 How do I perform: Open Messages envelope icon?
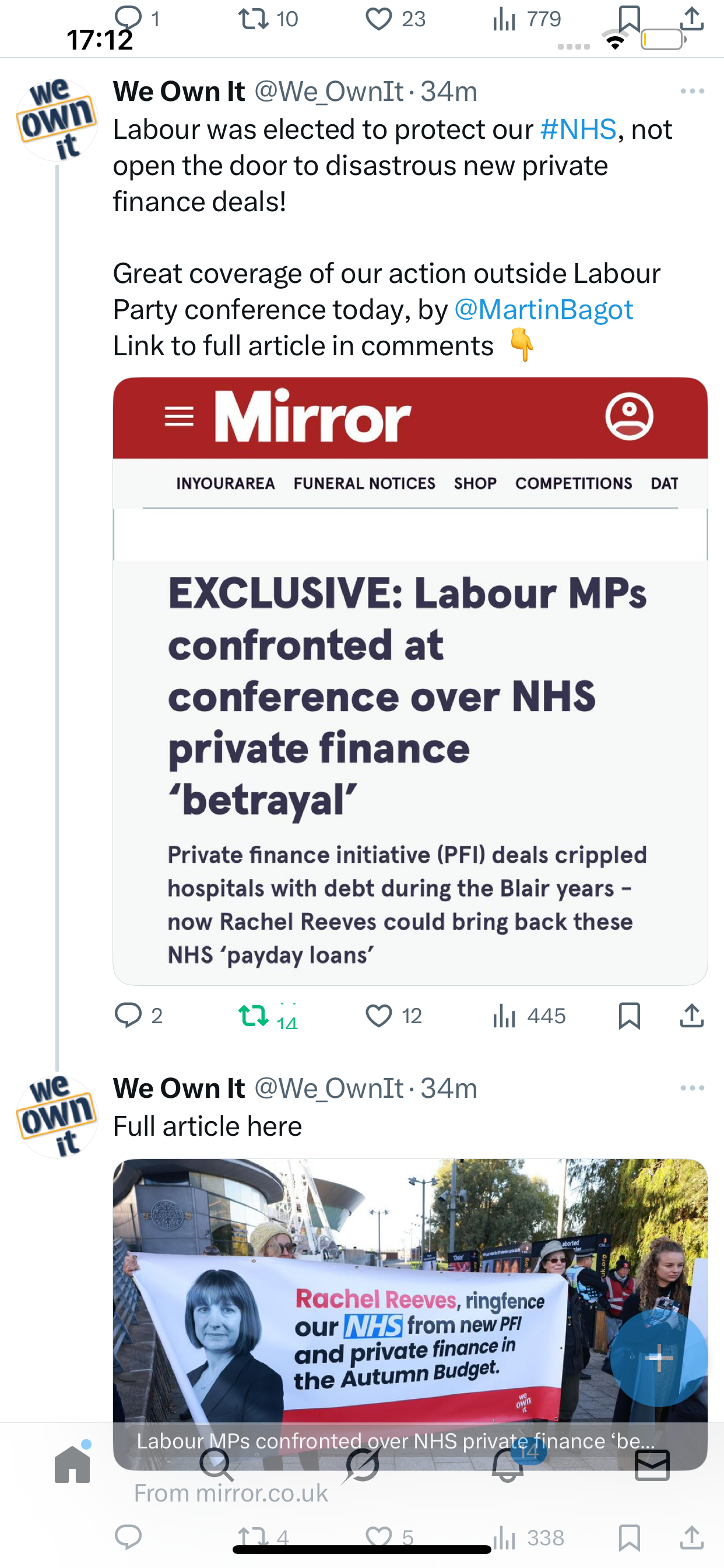click(652, 1464)
